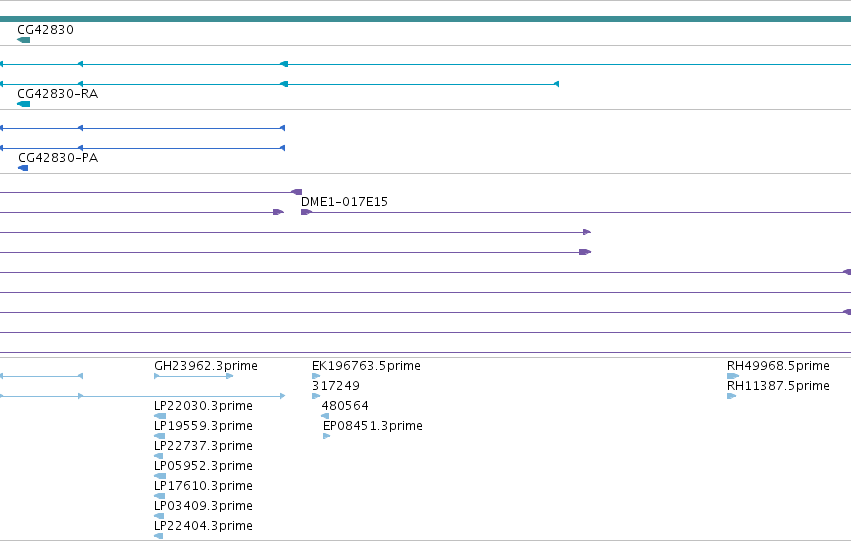This screenshot has height=541, width=851.
Task: Click the glyph under LP17610.3prime
Action: coord(160,497)
